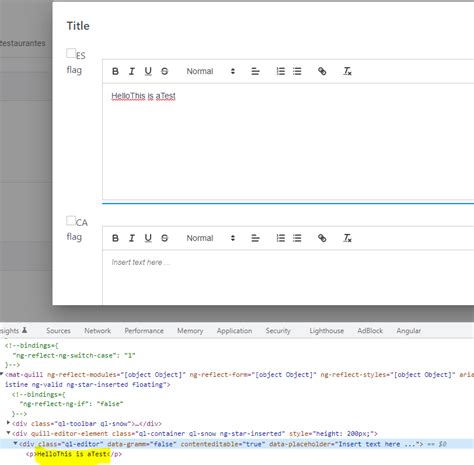
Task: Switch to the Sources DevTools tab
Action: (58, 331)
